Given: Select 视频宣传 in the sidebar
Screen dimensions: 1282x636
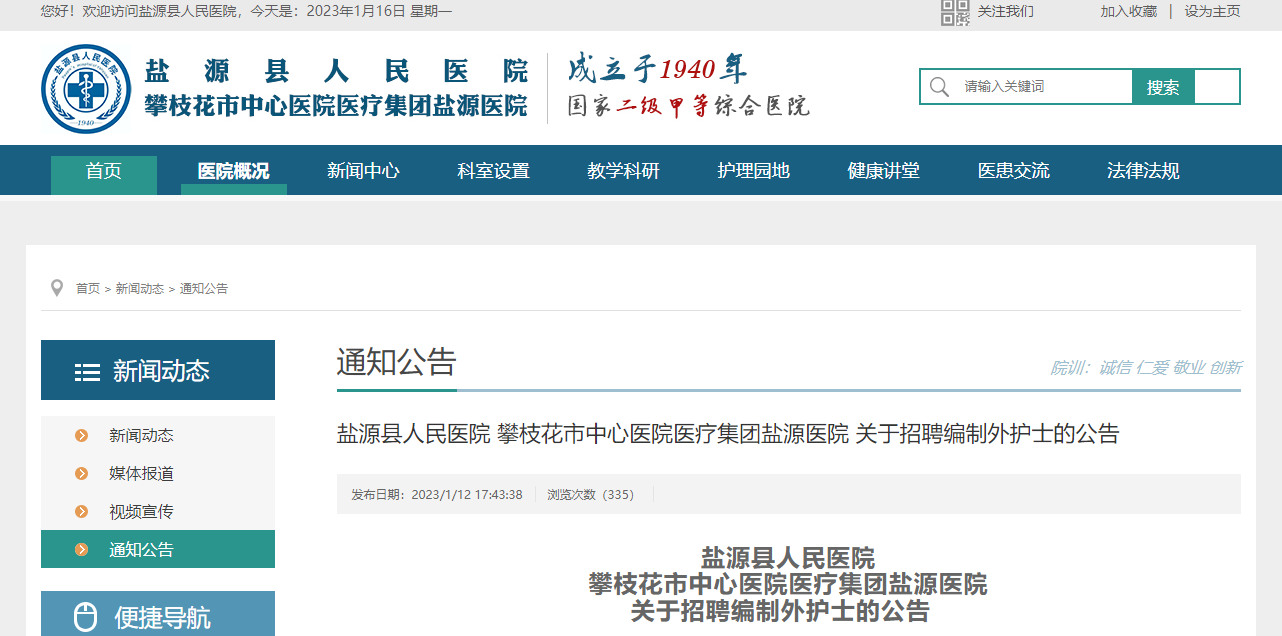Looking at the screenshot, I should coord(158,511).
